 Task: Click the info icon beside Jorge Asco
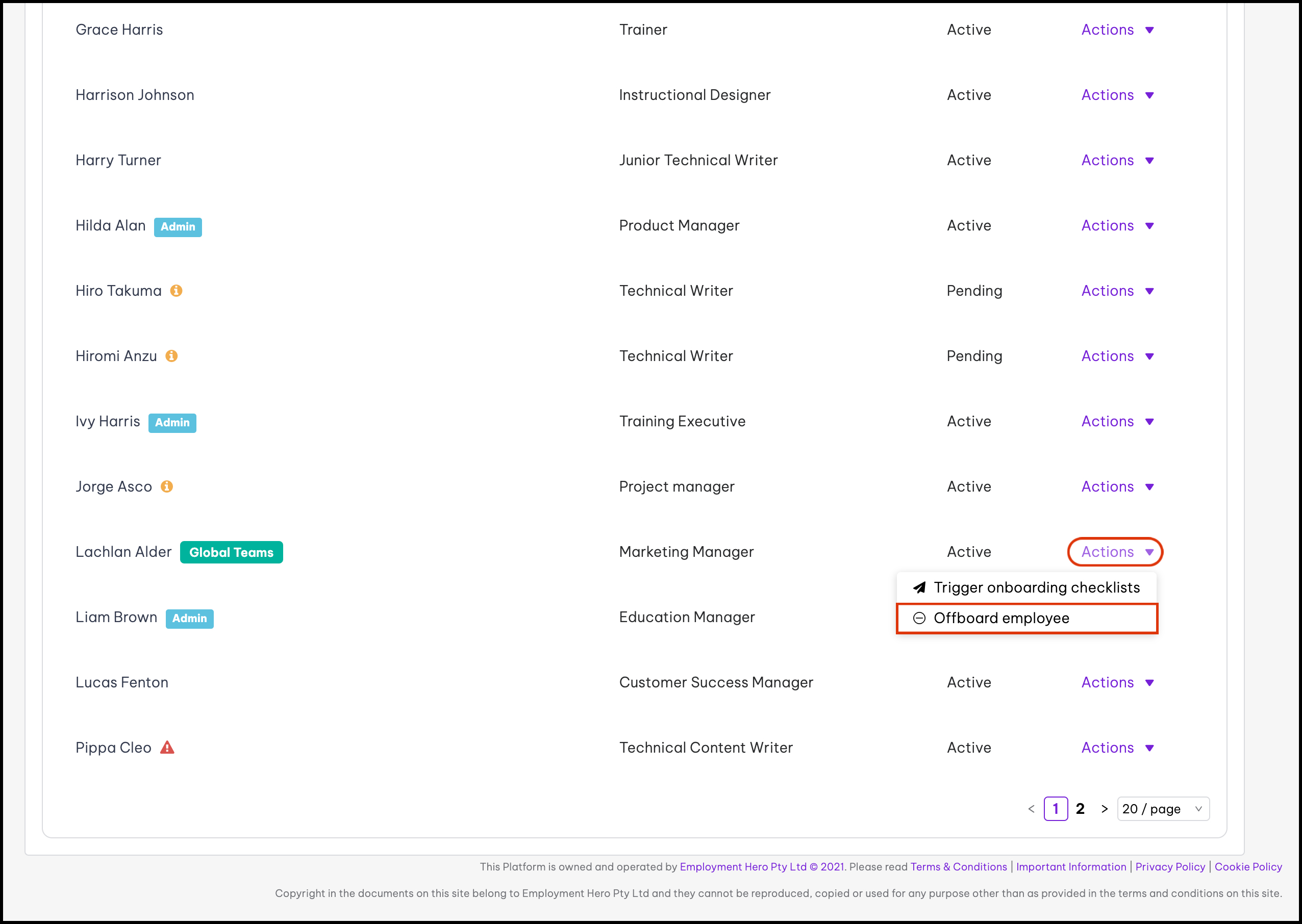tap(167, 486)
